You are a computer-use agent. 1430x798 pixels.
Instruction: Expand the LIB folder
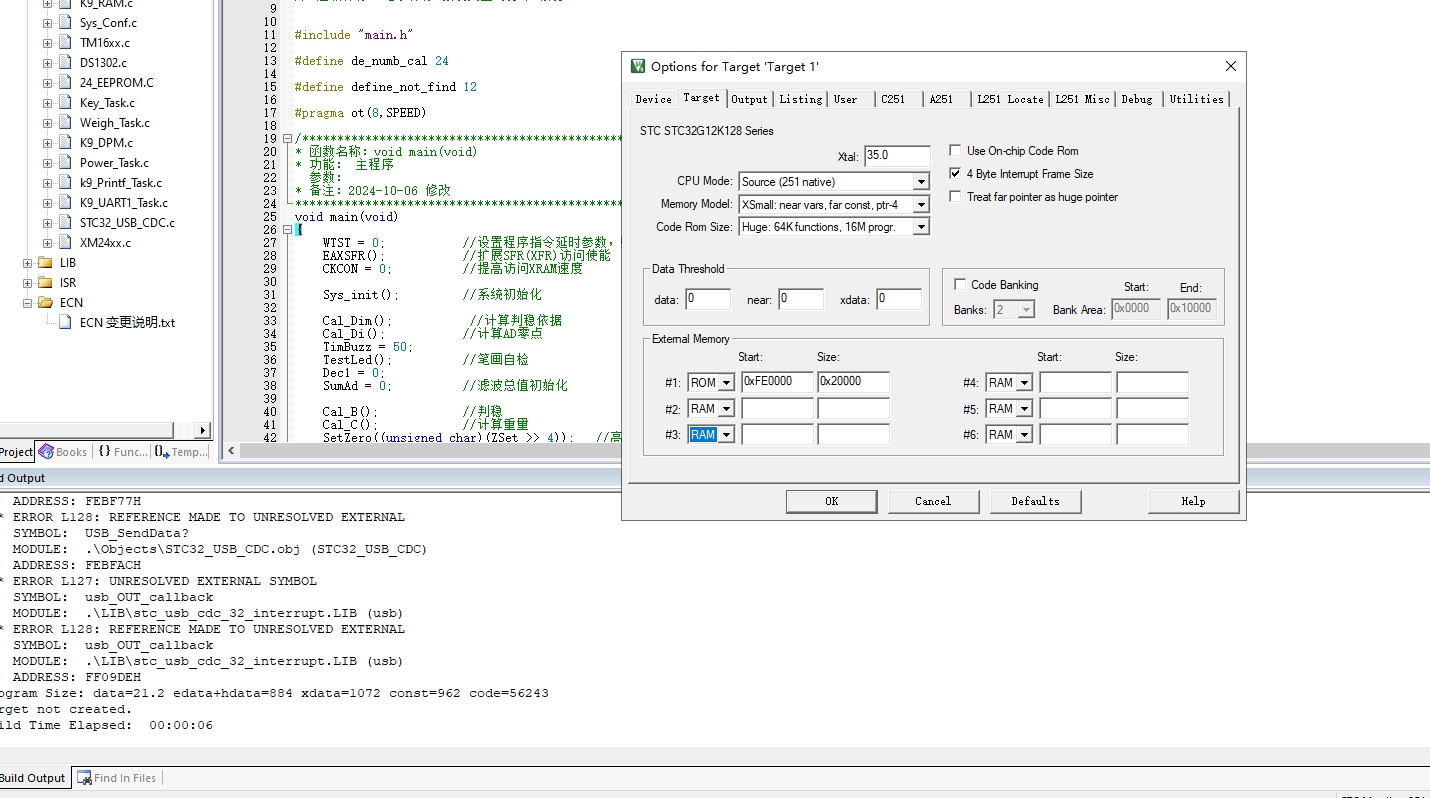click(27, 263)
